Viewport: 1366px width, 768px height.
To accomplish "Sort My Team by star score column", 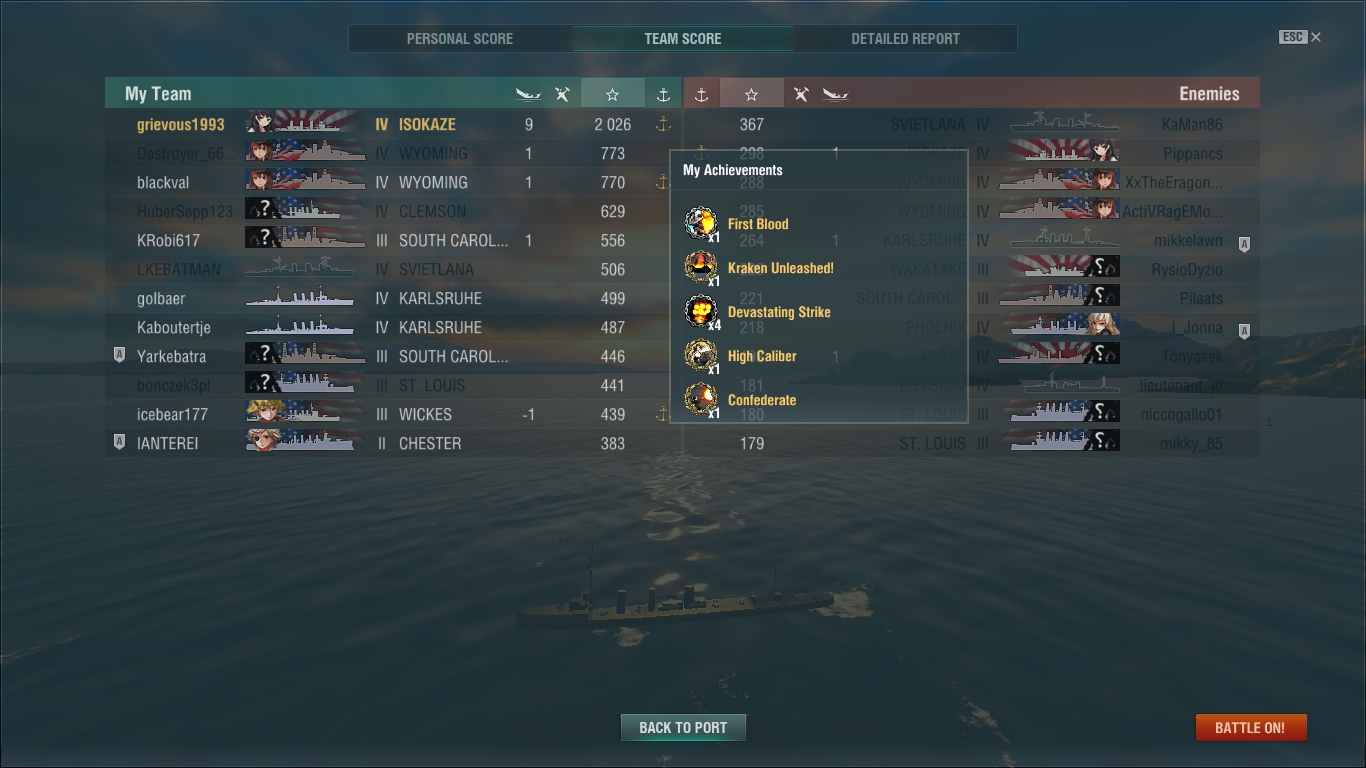I will [612, 94].
